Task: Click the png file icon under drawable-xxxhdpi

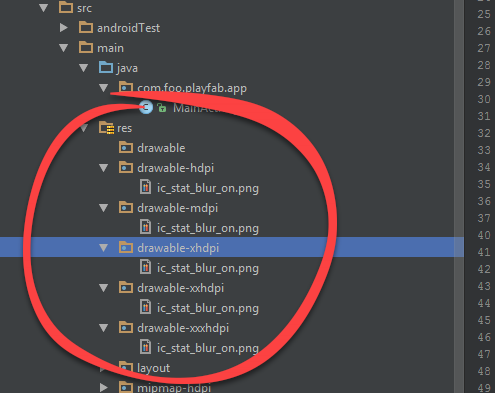Action: [146, 347]
